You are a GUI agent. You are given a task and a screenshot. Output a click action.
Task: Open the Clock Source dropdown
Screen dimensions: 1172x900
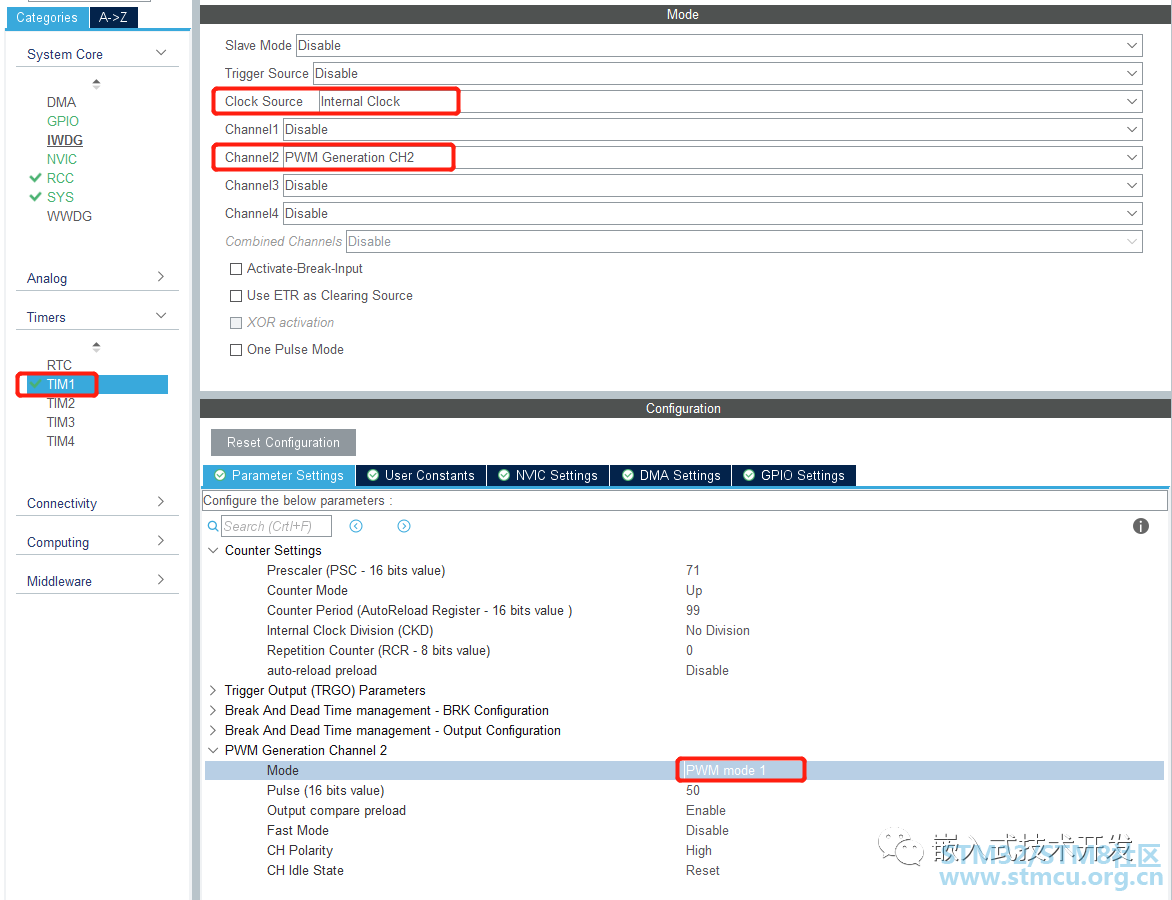(x=730, y=101)
